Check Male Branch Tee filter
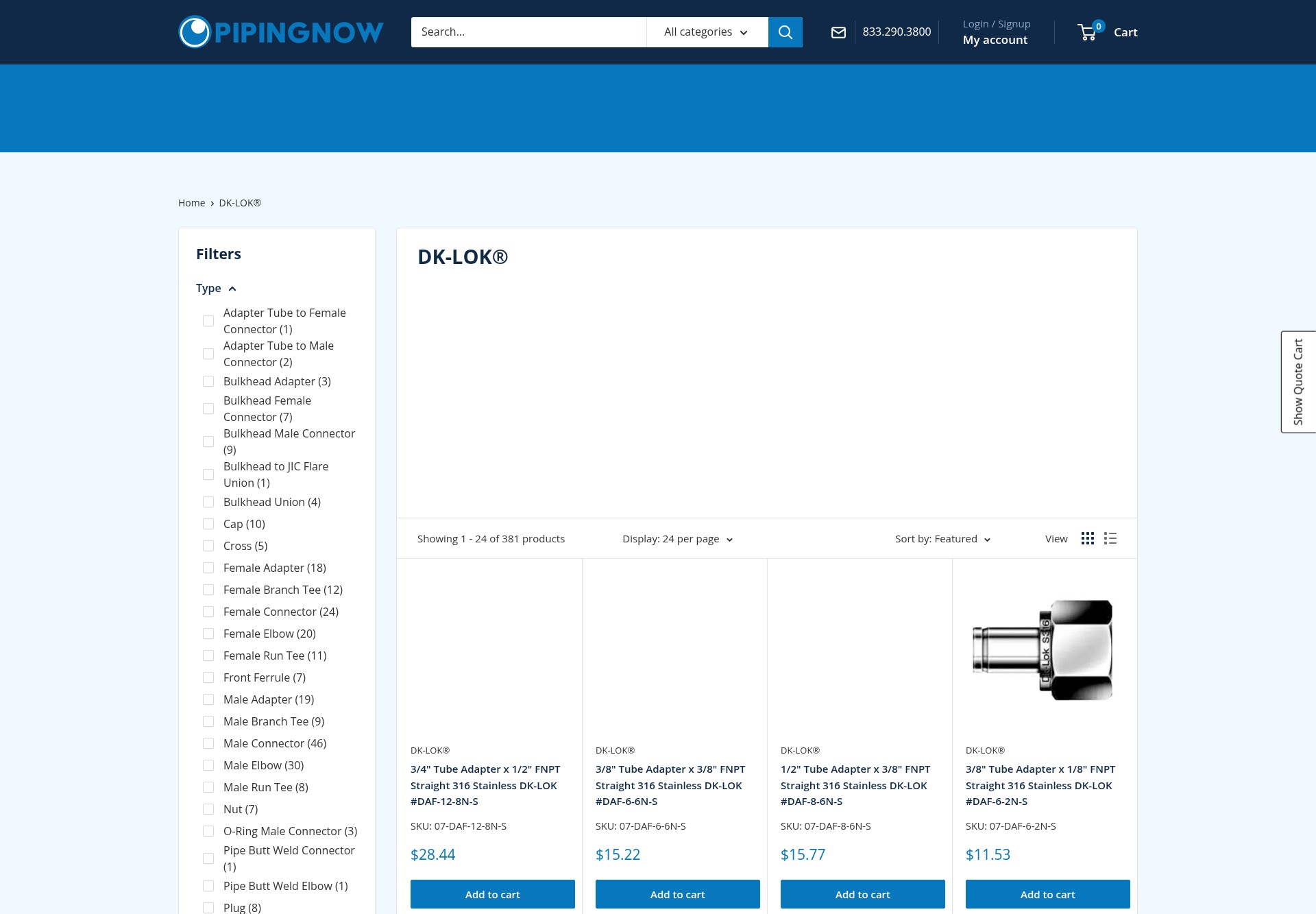 208,721
